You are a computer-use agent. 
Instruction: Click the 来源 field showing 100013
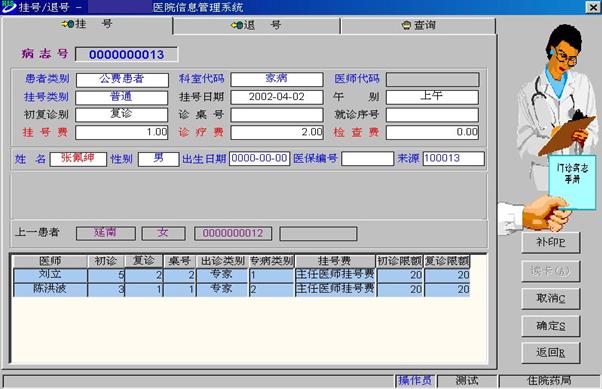pyautogui.click(x=454, y=158)
